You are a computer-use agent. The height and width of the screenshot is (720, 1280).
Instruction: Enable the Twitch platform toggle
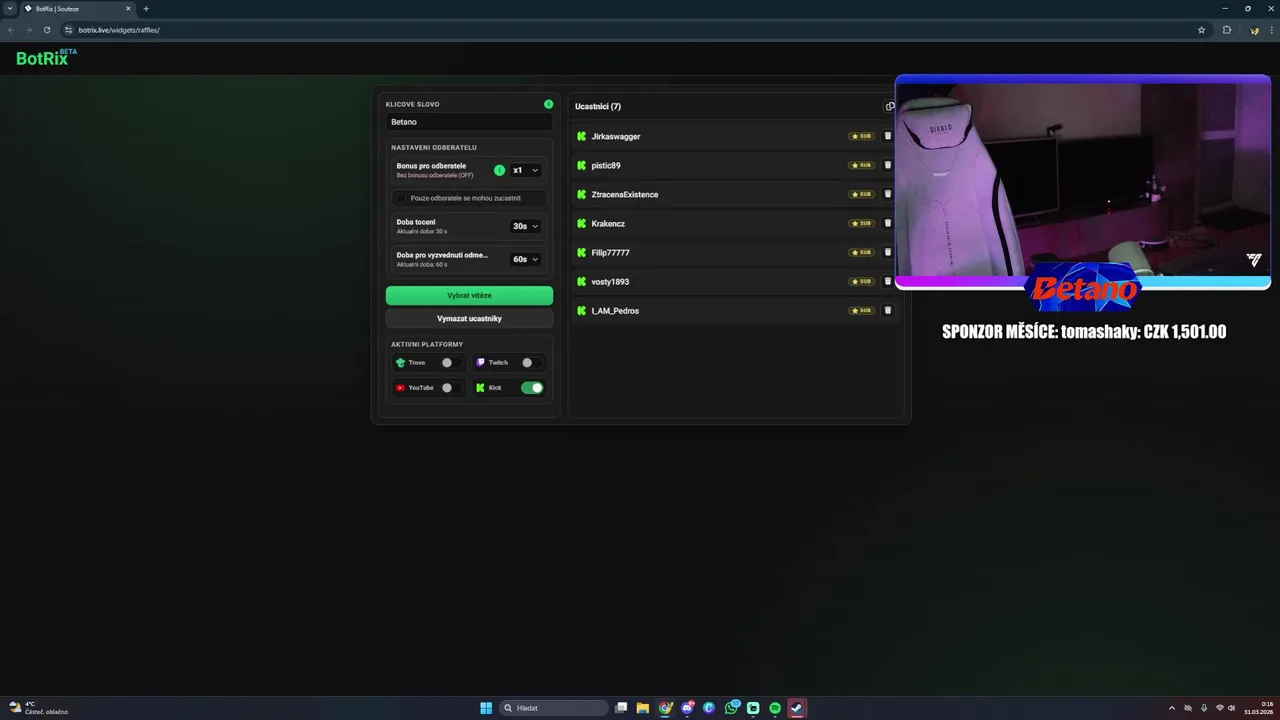click(x=530, y=363)
